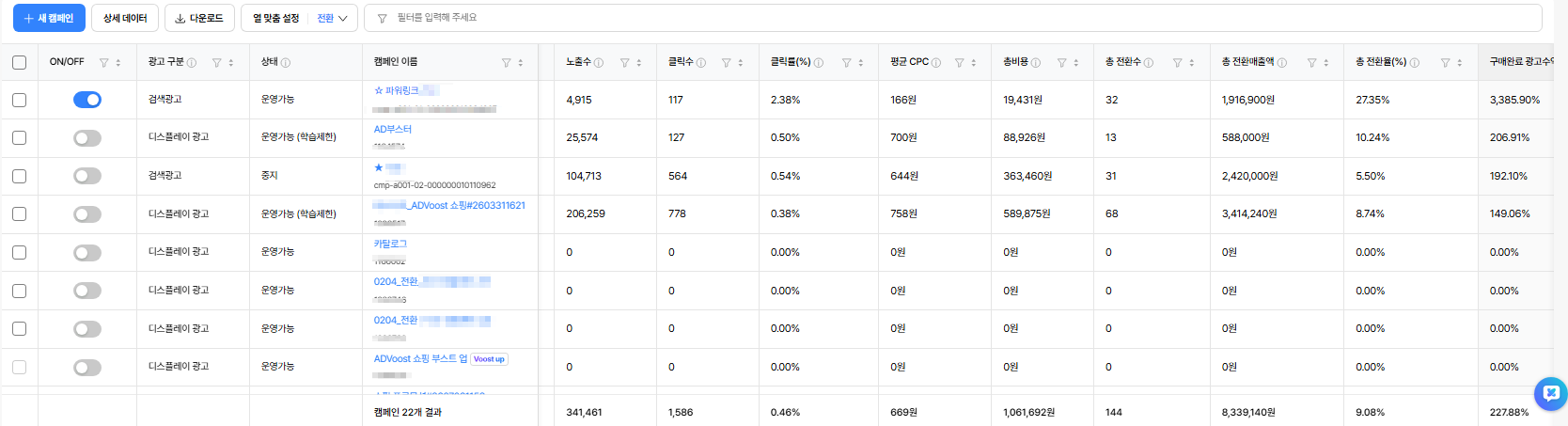Open the 카탈로그 campaign link
The height and width of the screenshot is (426, 1568).
[390, 244]
